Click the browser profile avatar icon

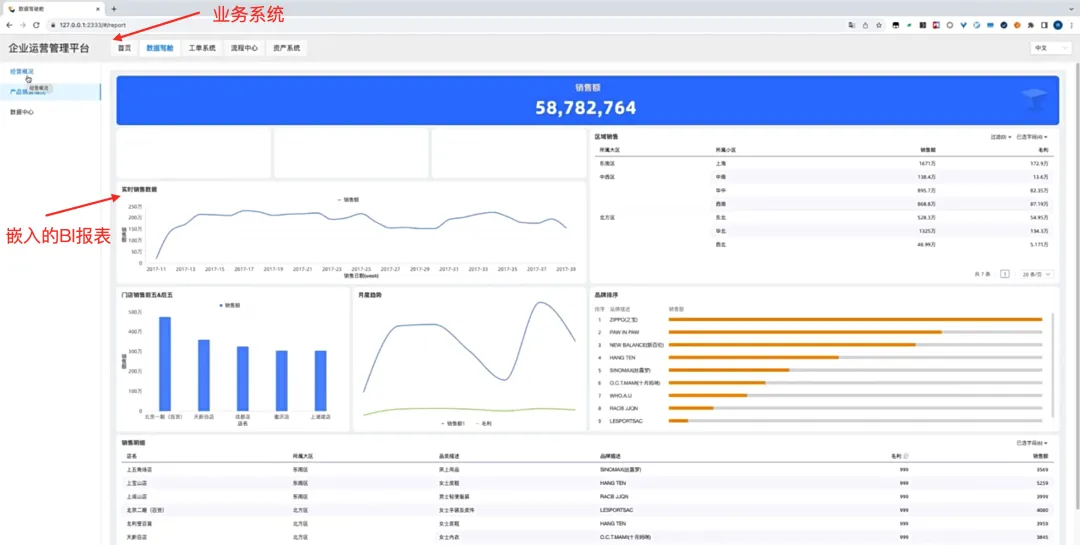[x=1057, y=25]
